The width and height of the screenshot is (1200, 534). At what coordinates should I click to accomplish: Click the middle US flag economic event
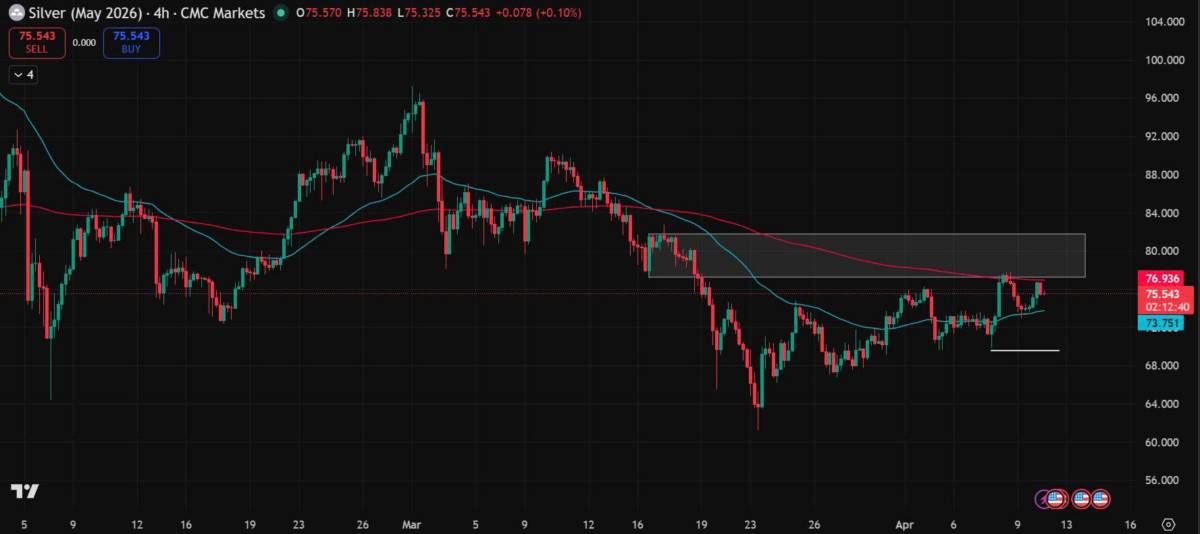(1081, 497)
